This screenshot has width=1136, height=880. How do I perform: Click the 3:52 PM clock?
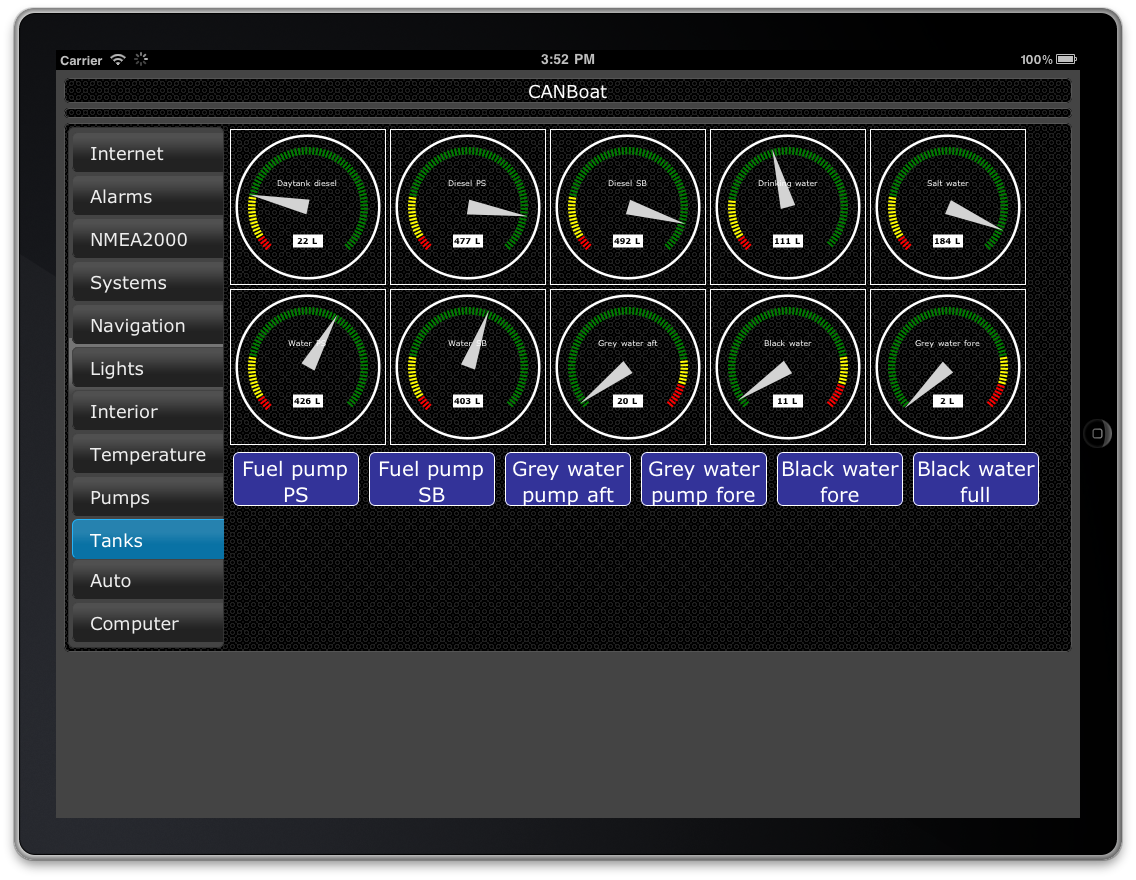tap(568, 59)
